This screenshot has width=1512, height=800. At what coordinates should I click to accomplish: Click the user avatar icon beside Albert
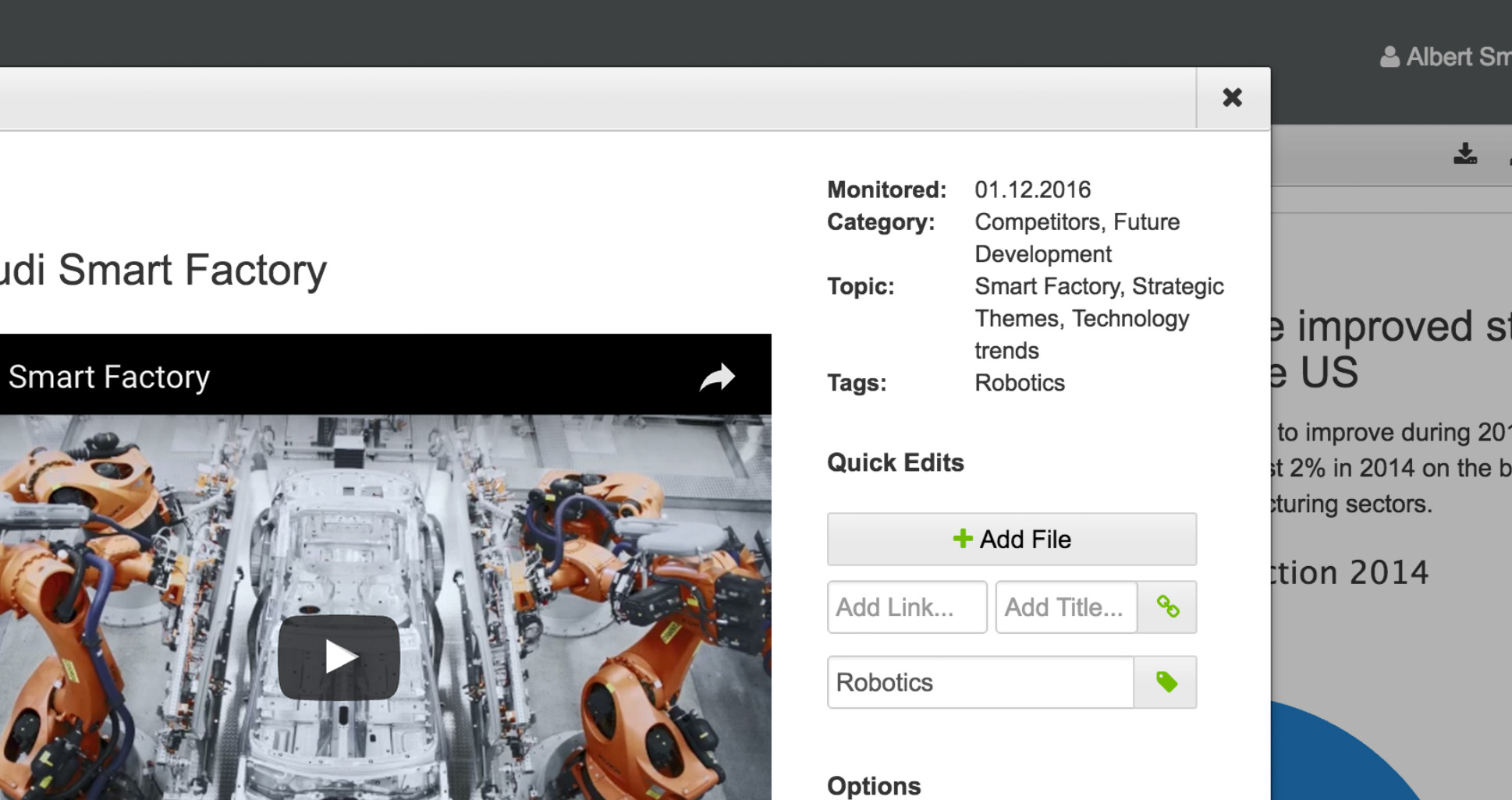pyautogui.click(x=1390, y=57)
